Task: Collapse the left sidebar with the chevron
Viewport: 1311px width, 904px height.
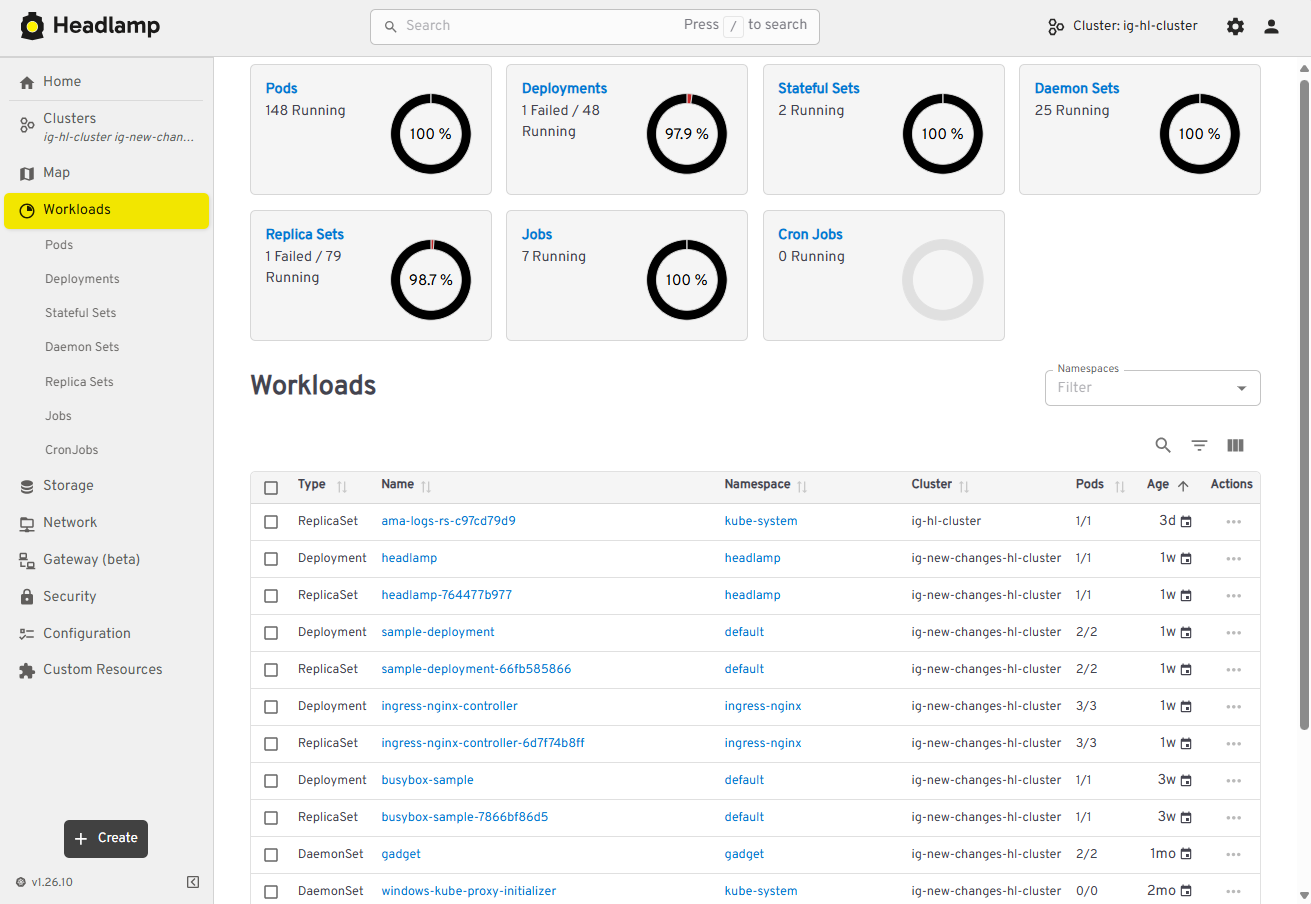Action: coord(193,882)
